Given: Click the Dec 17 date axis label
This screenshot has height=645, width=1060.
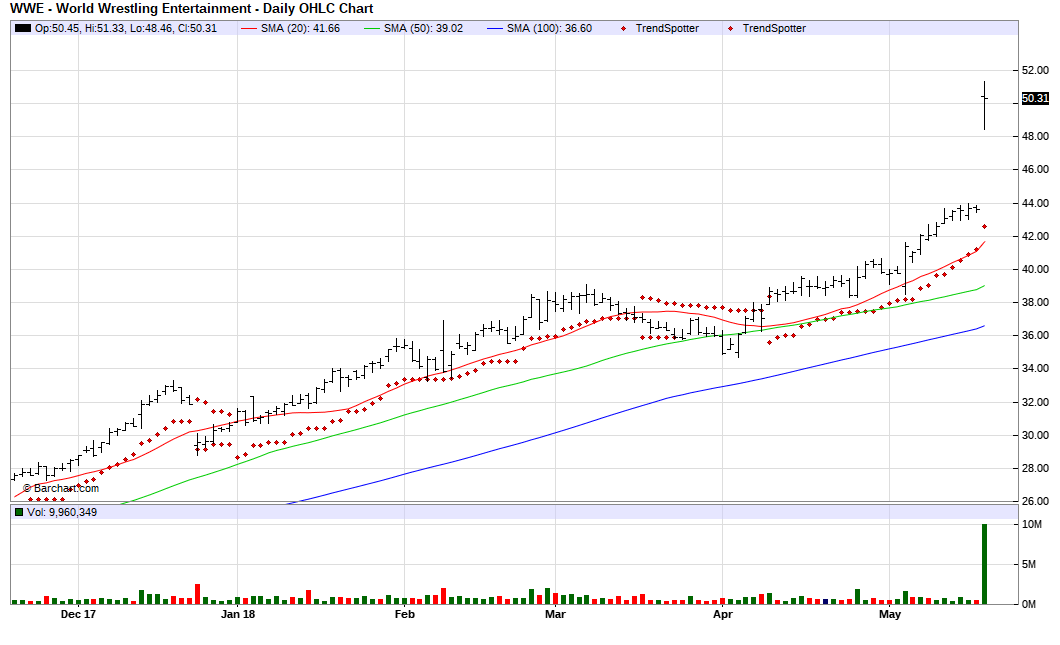Looking at the screenshot, I should [x=78, y=615].
